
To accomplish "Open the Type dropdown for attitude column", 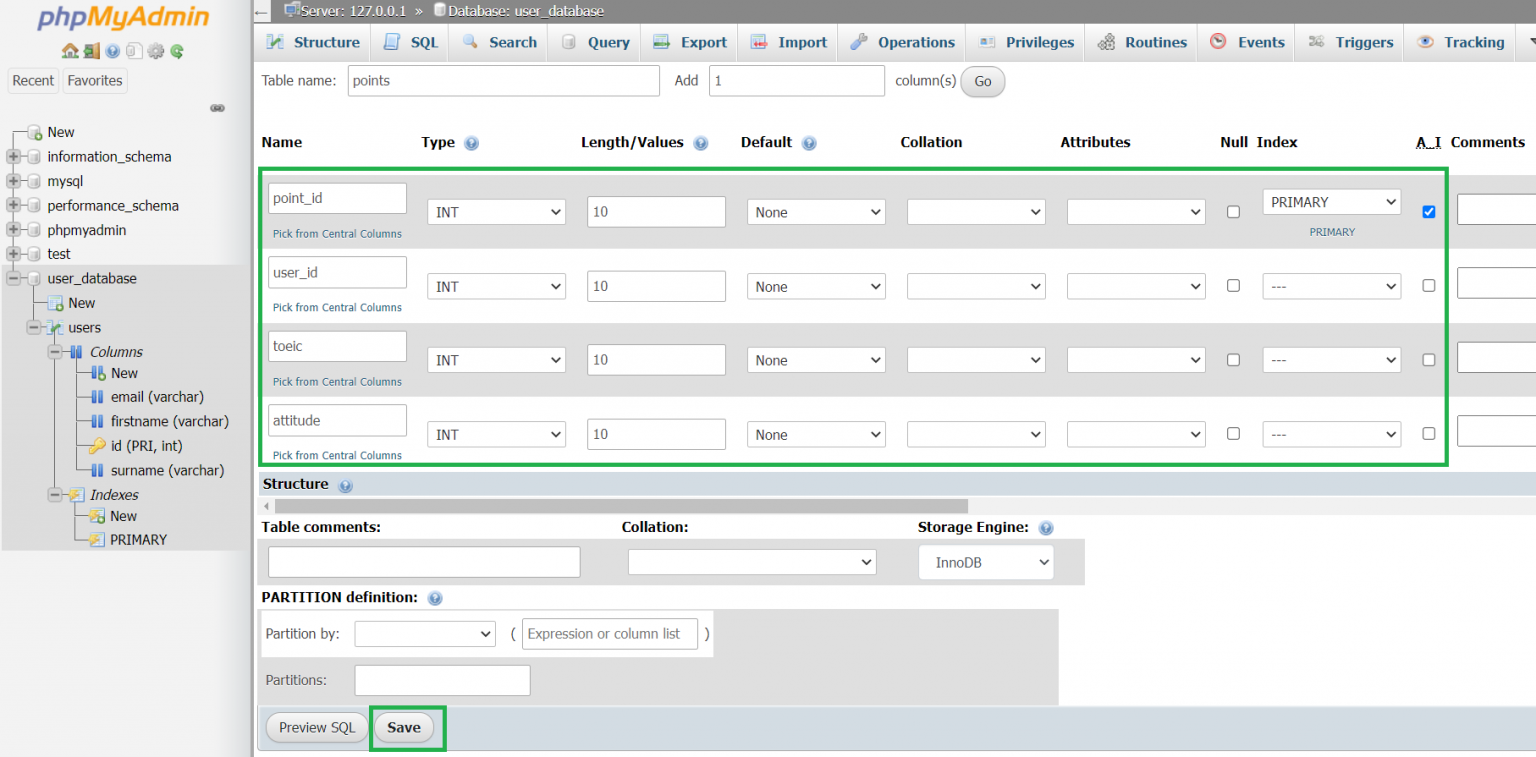I will [496, 435].
